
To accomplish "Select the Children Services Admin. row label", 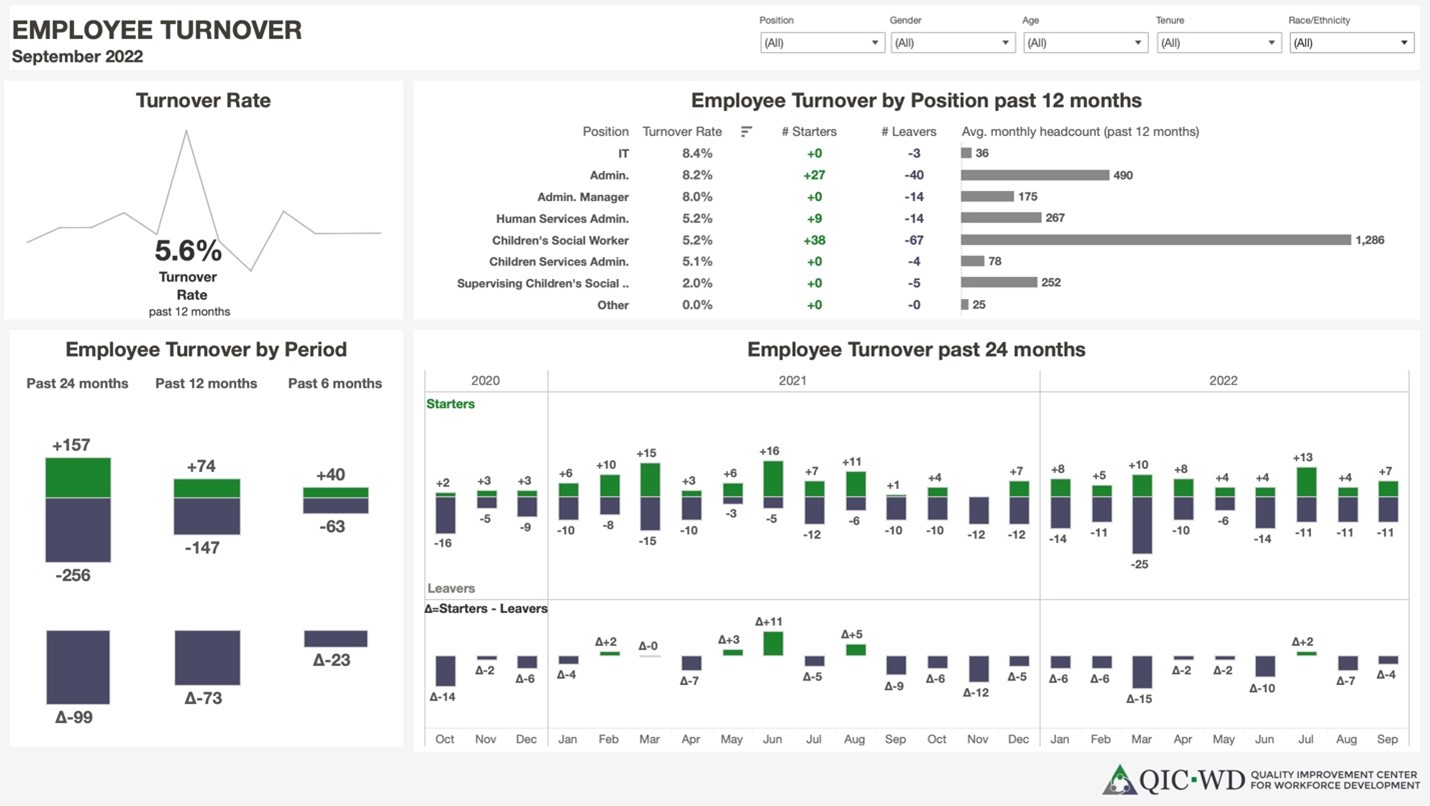I will click(x=559, y=262).
